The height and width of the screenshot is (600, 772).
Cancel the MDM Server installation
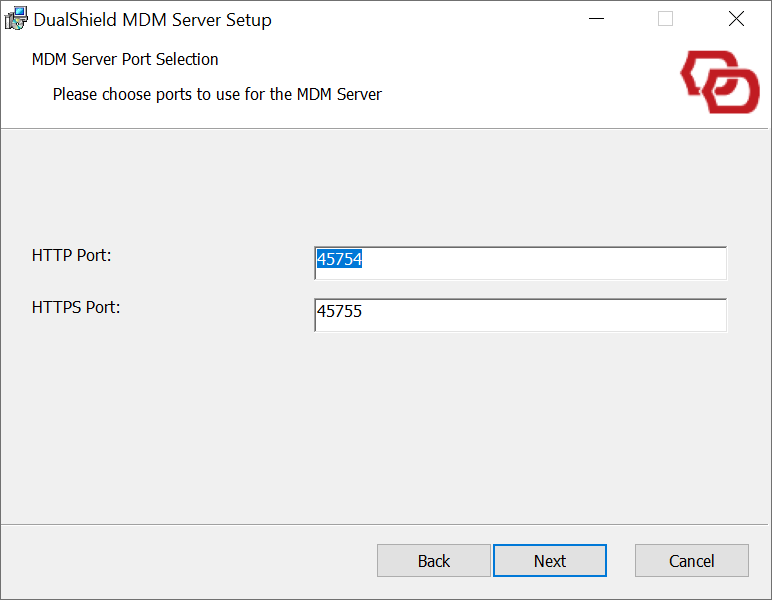click(691, 561)
